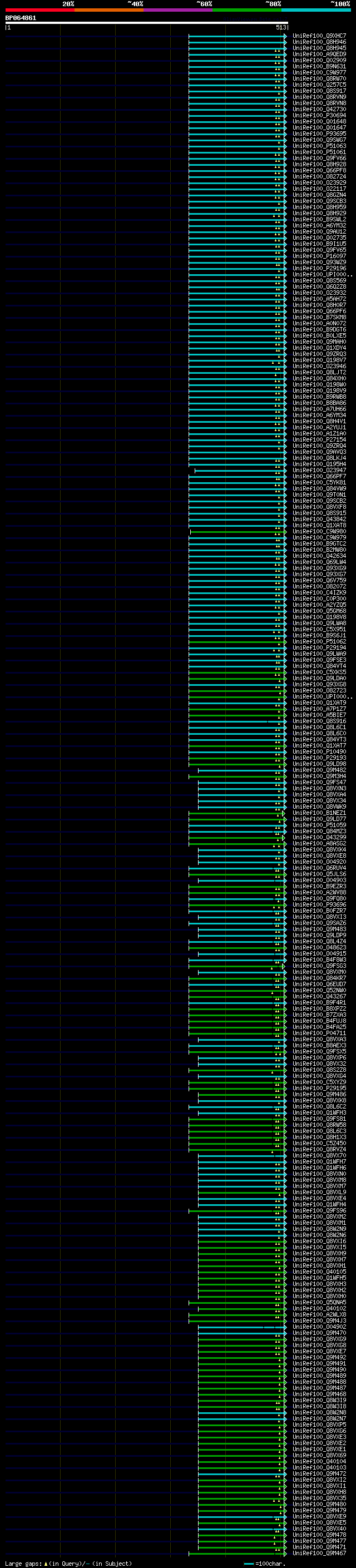Open hit UniRef100_B9N631
This screenshot has height=1568, width=356.
319,66
